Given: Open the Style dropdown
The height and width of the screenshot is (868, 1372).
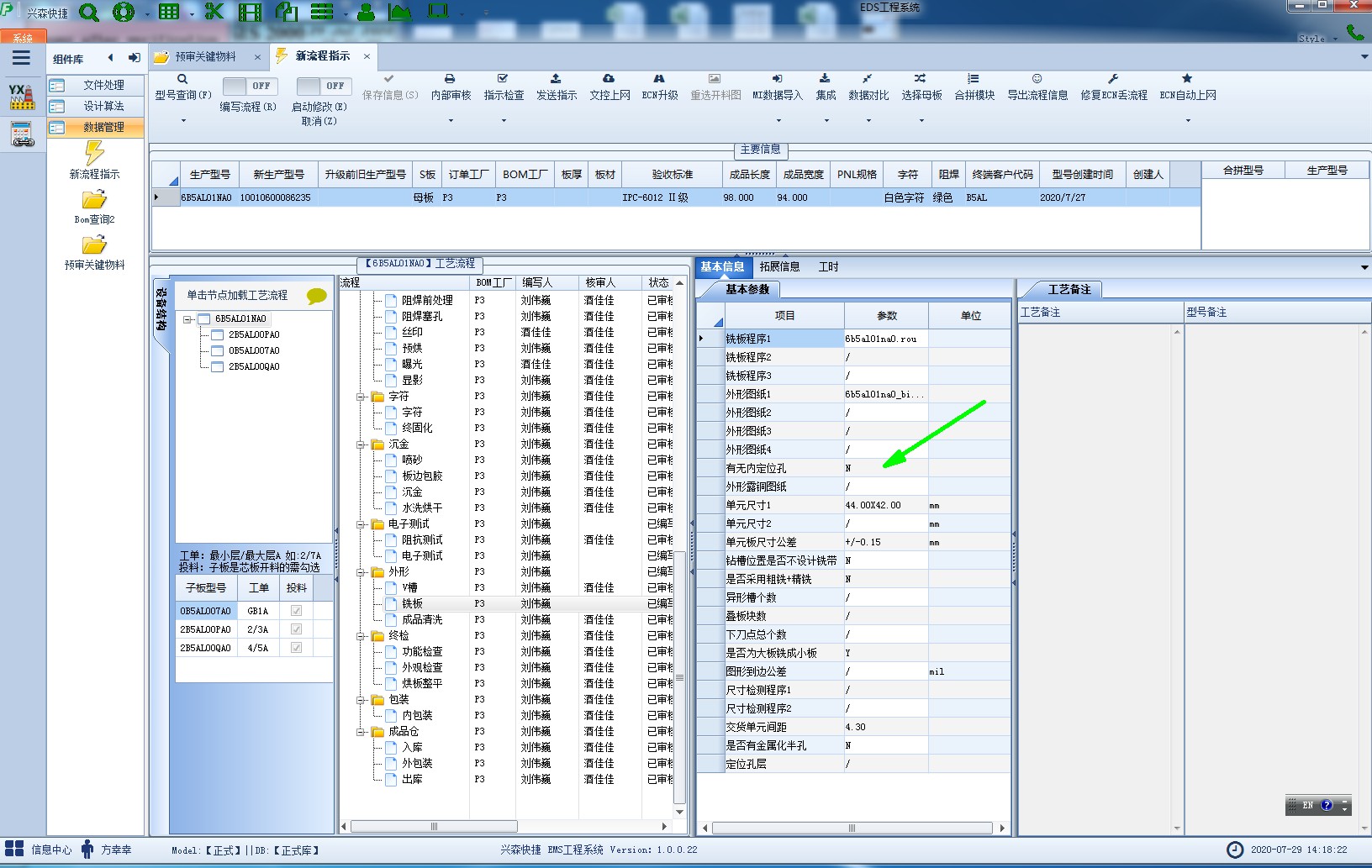Looking at the screenshot, I should coord(1317,39).
